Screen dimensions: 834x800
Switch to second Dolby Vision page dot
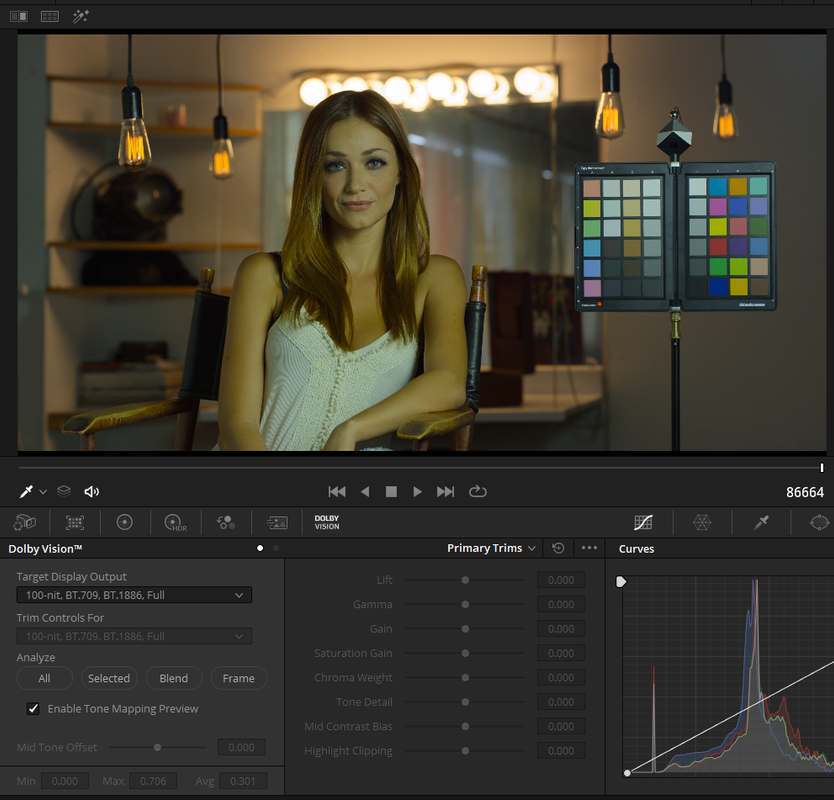(276, 548)
